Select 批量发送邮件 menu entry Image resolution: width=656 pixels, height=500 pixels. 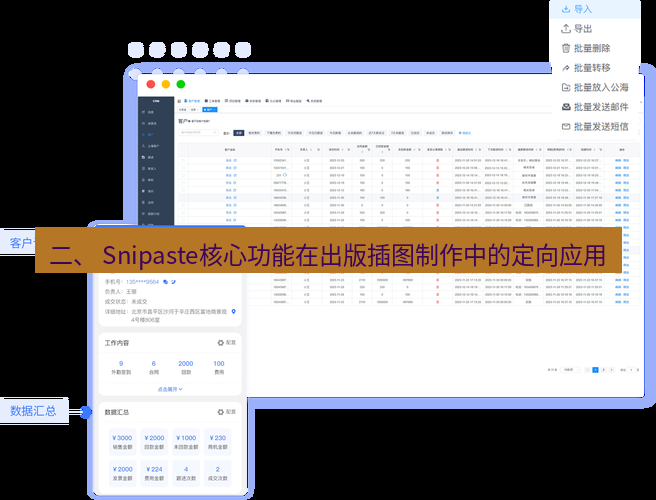(x=595, y=107)
